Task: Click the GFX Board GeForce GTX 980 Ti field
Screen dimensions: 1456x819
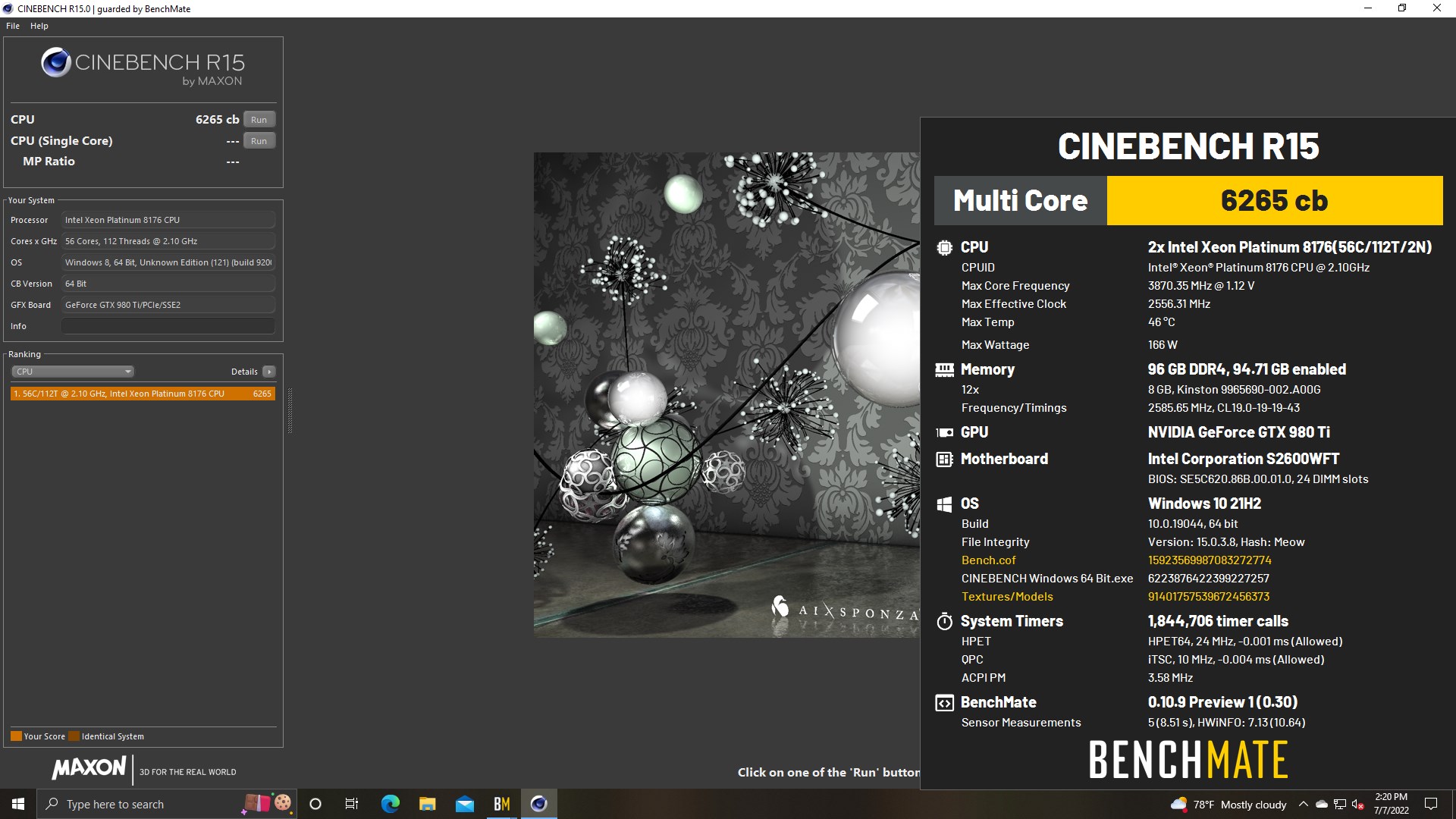Action: (168, 305)
